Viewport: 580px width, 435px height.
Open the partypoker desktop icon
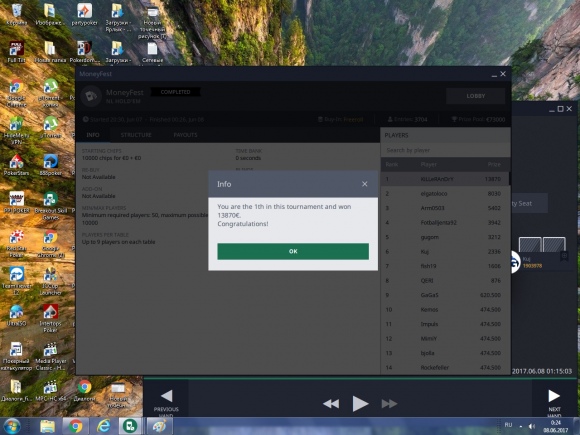point(84,14)
